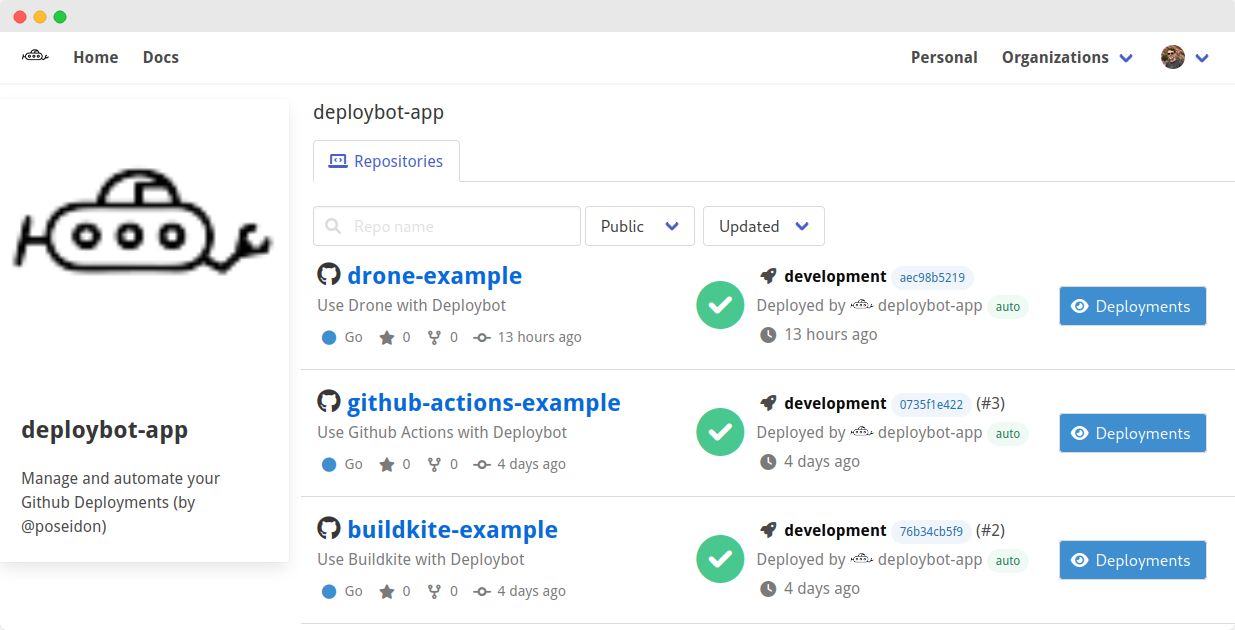Click commit icon beside 13 hours ago
Screen dimensions: 1235x630
pyautogui.click(x=482, y=338)
